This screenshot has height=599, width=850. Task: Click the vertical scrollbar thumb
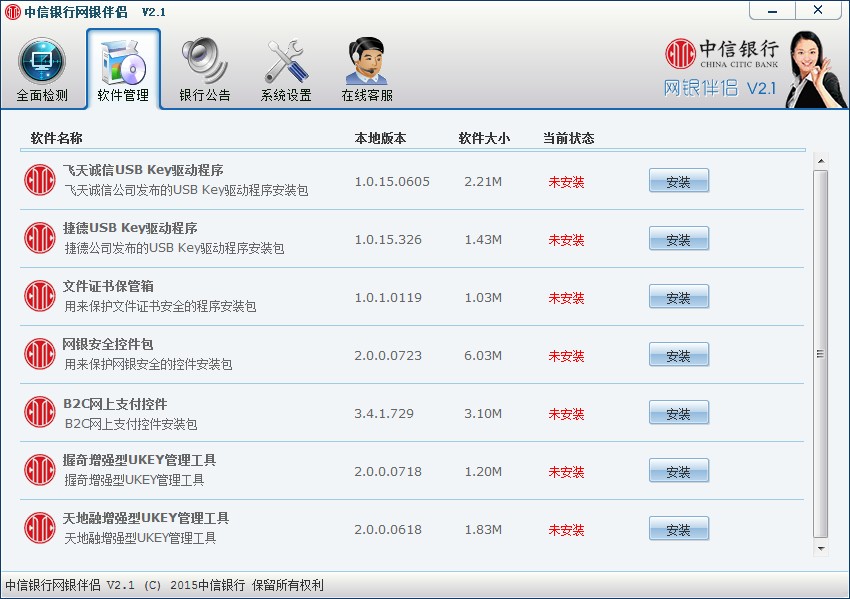click(x=821, y=354)
